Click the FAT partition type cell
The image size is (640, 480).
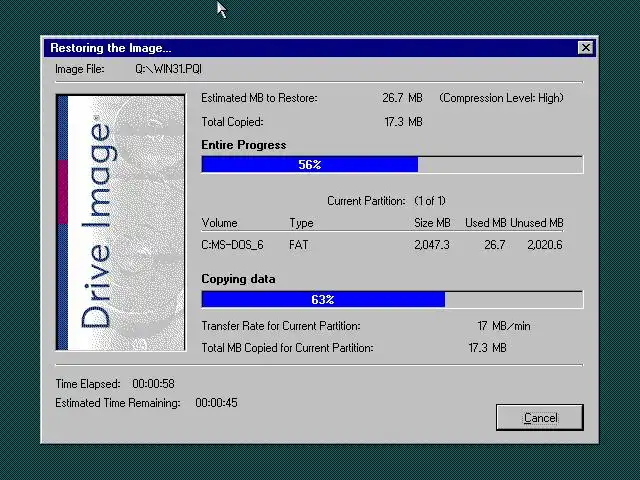tap(299, 245)
